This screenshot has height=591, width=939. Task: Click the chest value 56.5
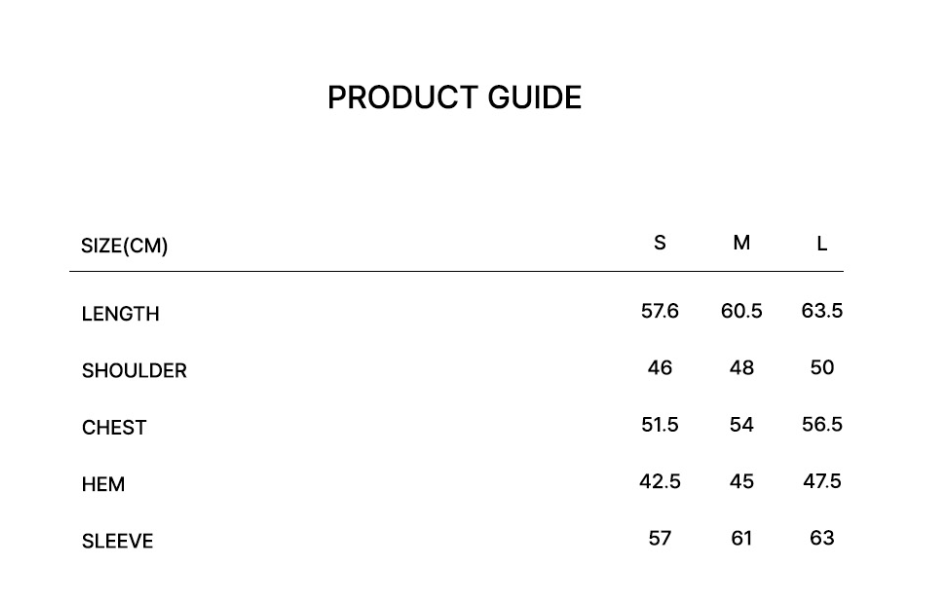pyautogui.click(x=822, y=425)
